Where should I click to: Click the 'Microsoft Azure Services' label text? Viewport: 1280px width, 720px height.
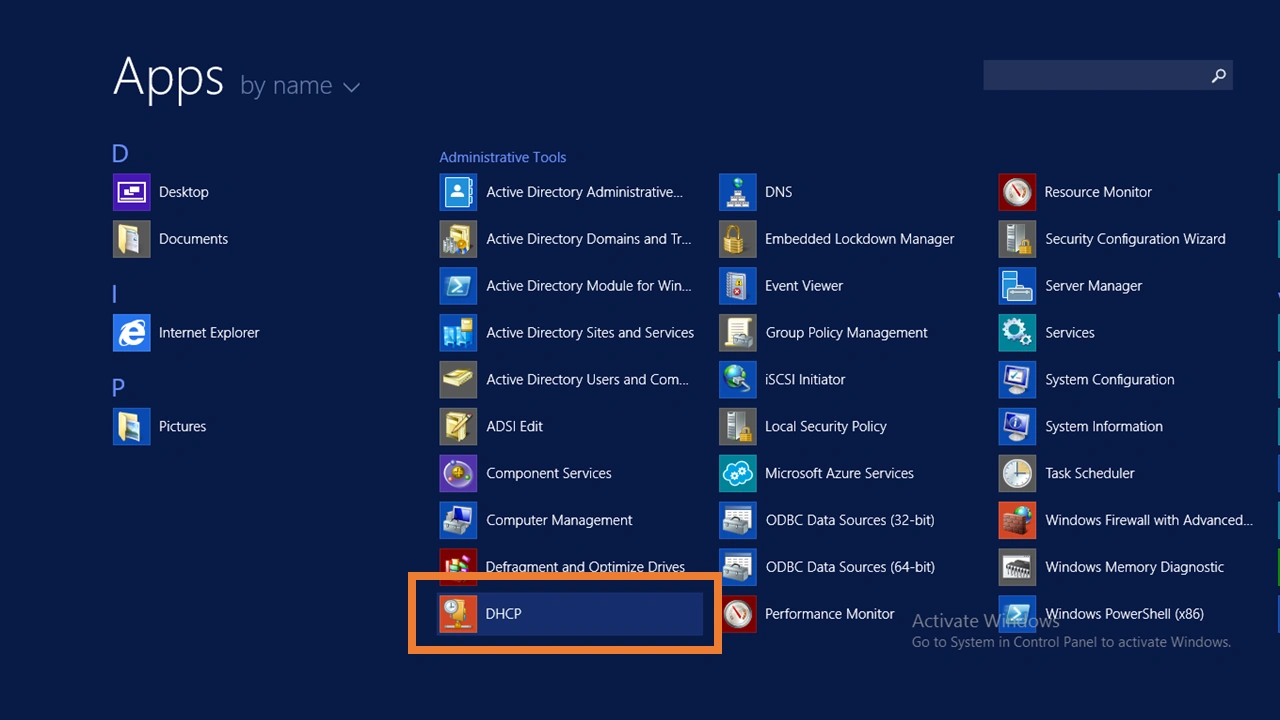[840, 473]
